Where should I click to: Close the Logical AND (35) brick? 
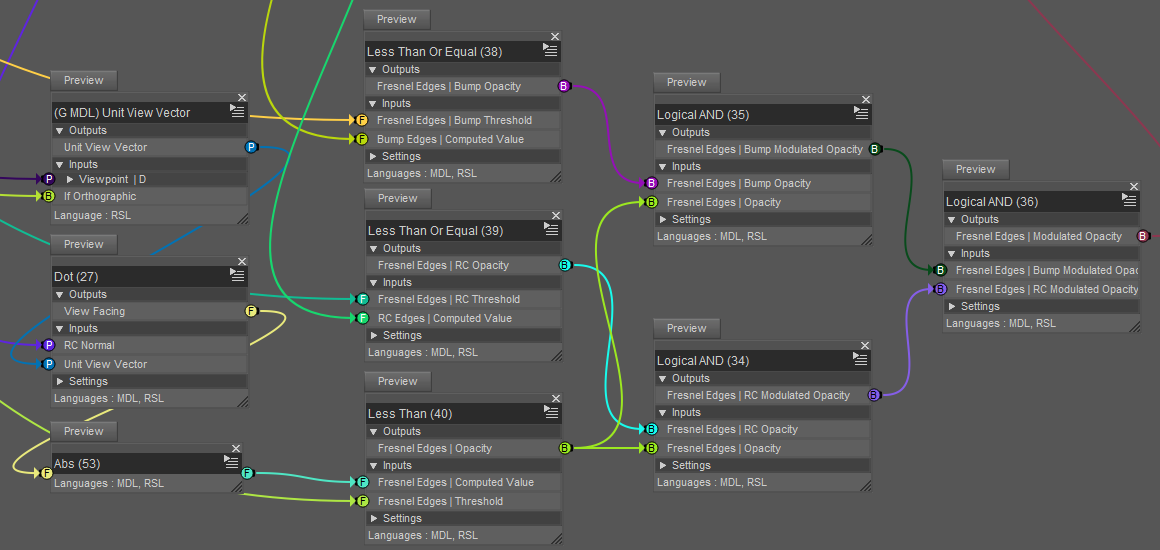(x=866, y=99)
